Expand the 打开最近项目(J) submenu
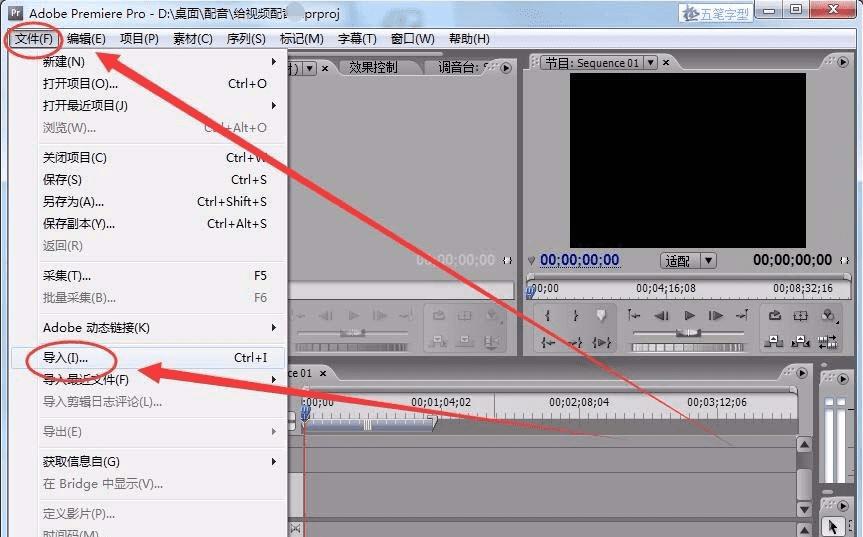Image resolution: width=863 pixels, height=537 pixels. (x=274, y=105)
